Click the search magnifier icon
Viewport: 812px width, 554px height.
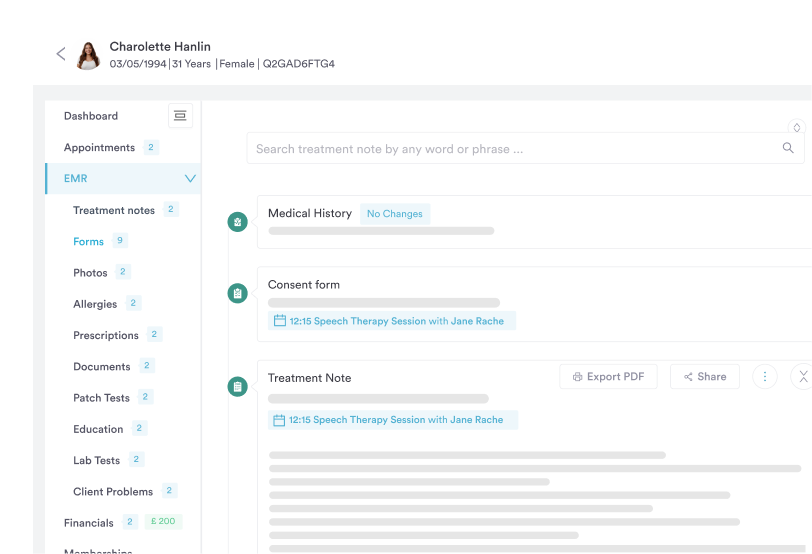[x=788, y=148]
